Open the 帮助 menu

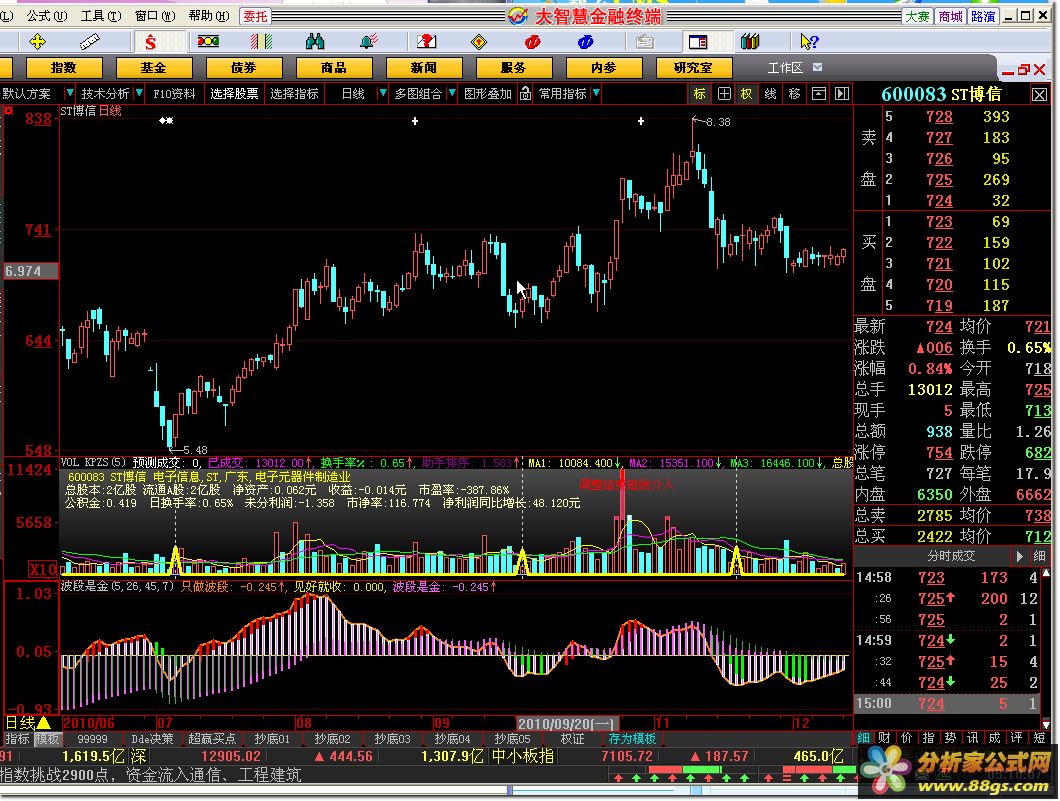pos(208,16)
